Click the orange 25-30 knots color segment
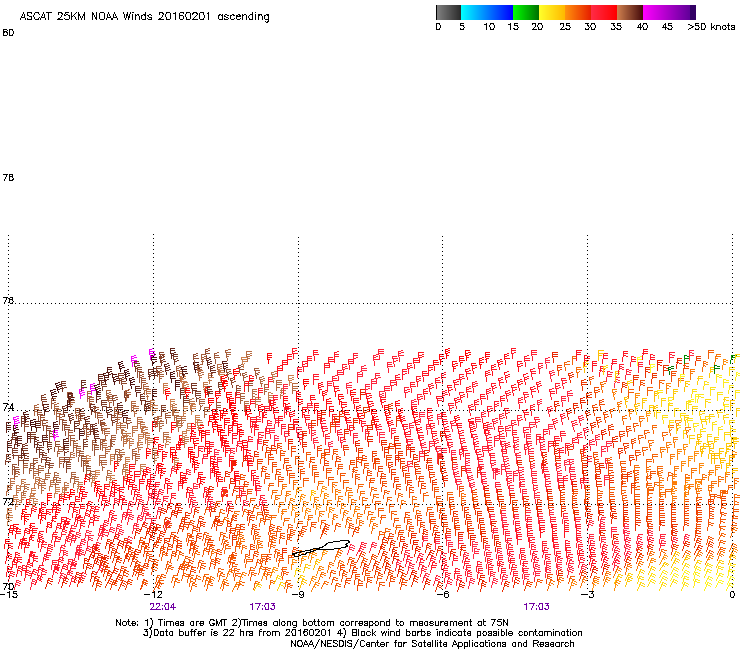The width and height of the screenshot is (740, 650). point(578,12)
